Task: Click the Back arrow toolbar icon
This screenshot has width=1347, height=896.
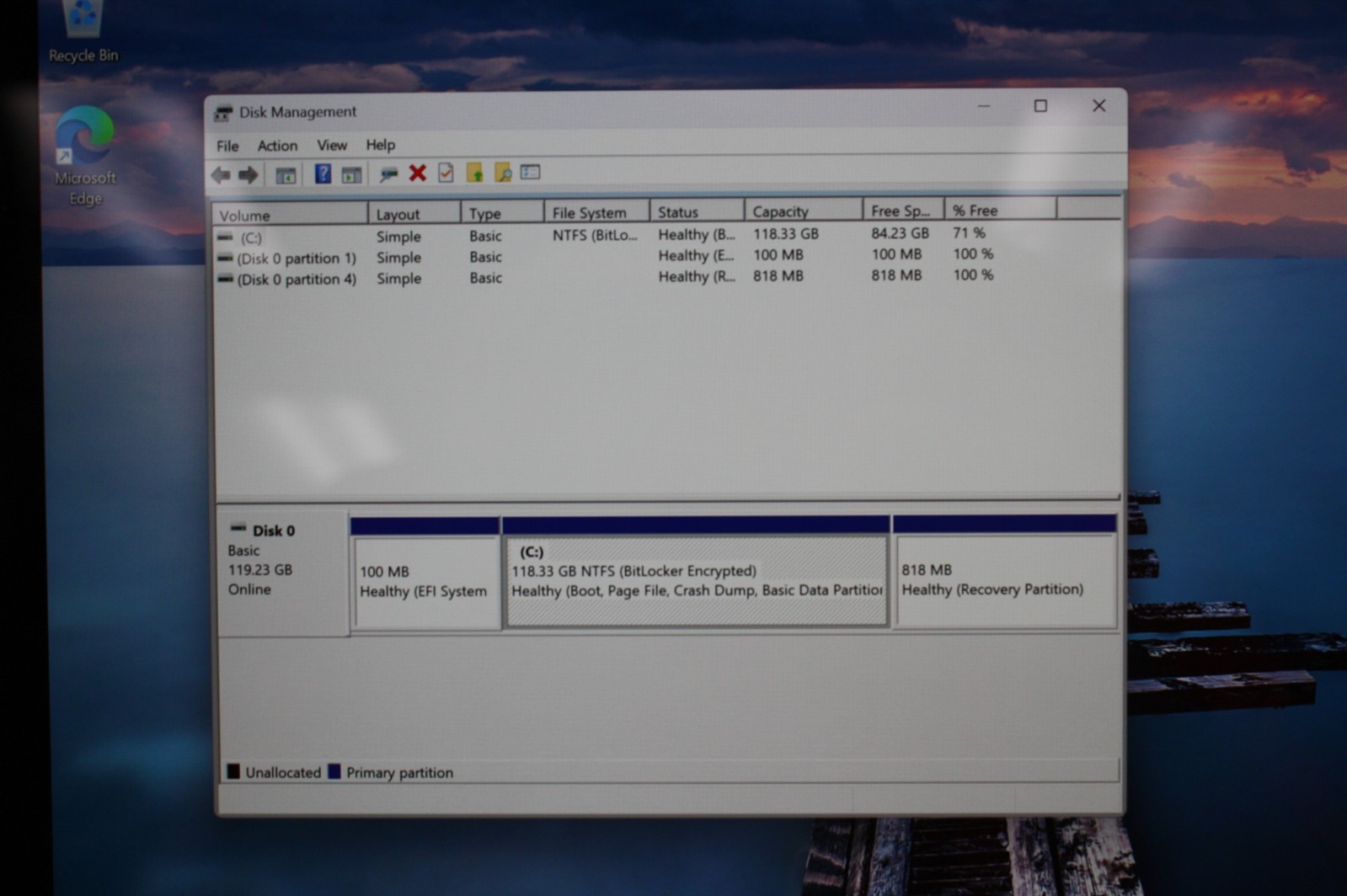Action: (x=221, y=175)
